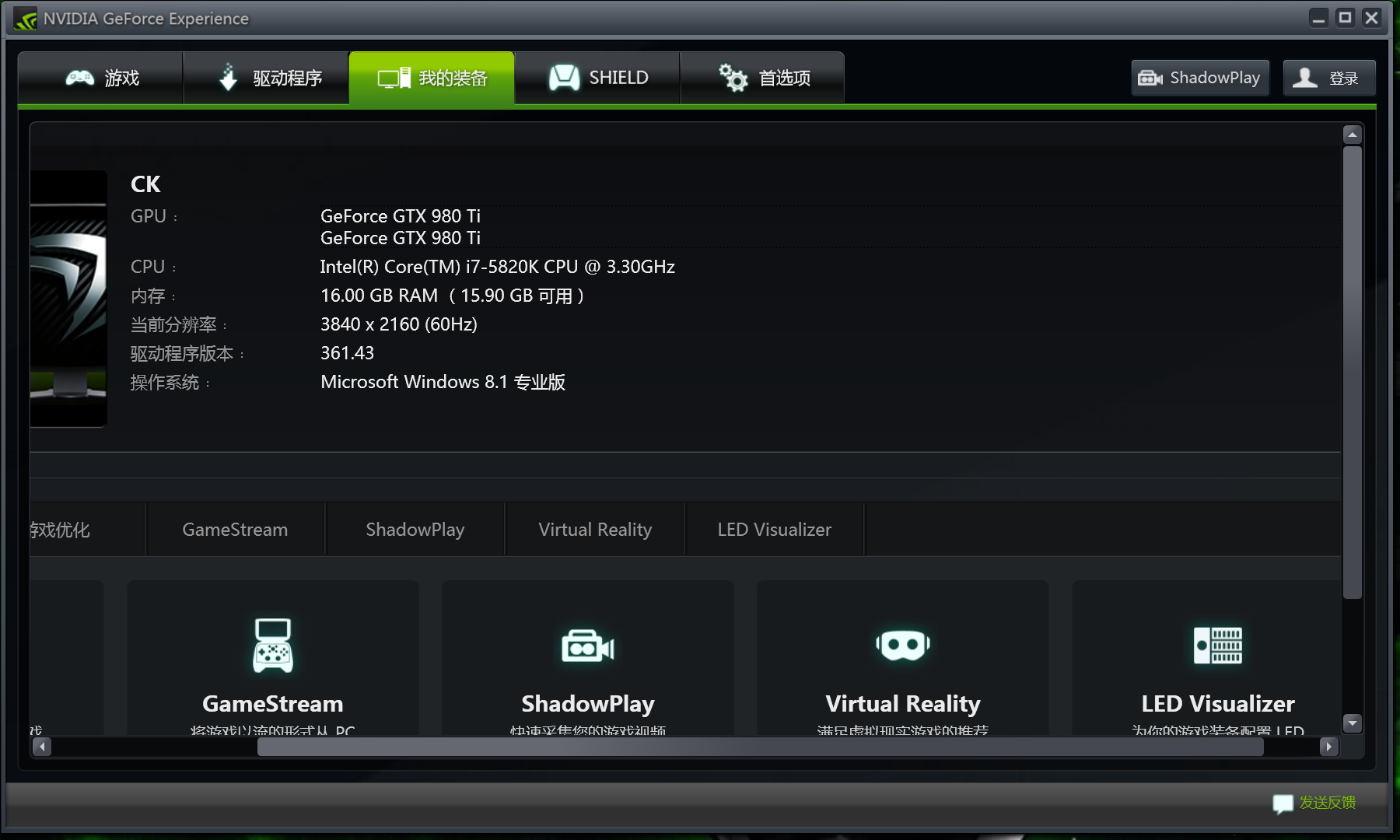Click the ShadowPlay card title
1400x840 pixels.
click(x=588, y=704)
